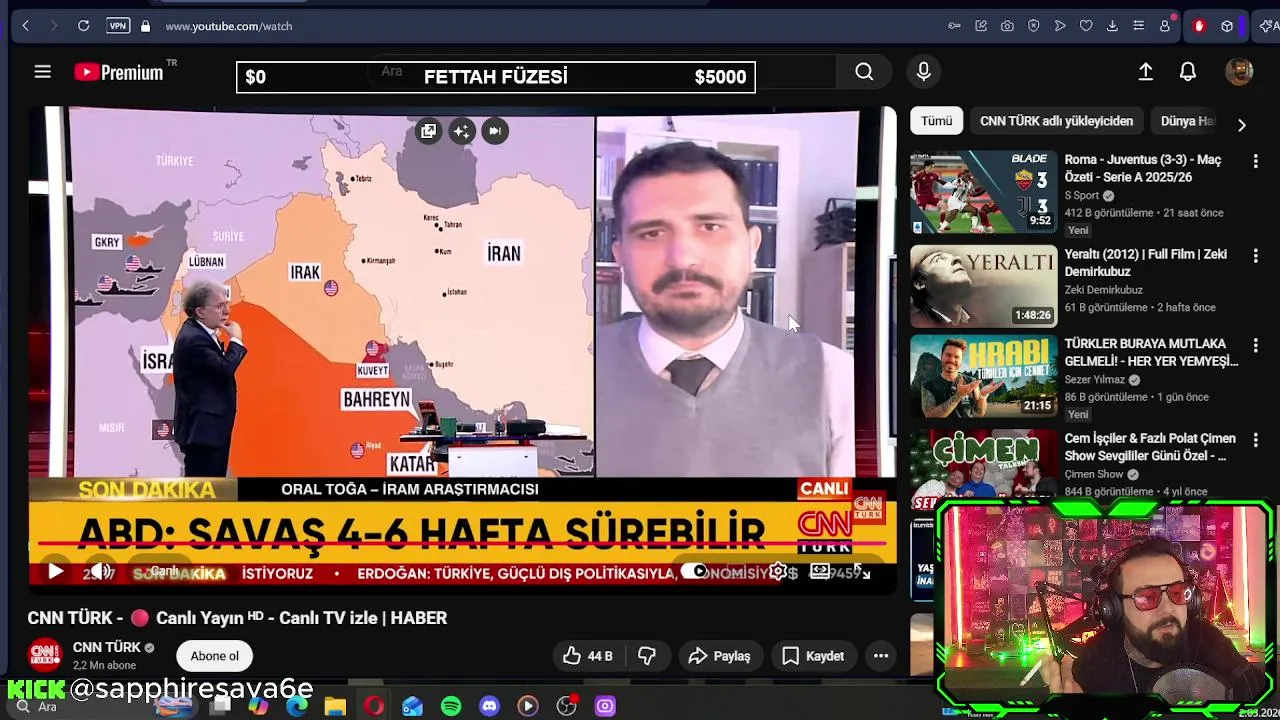The image size is (1280, 720).
Task: Click the YouTube search magnifier button
Action: (x=864, y=72)
